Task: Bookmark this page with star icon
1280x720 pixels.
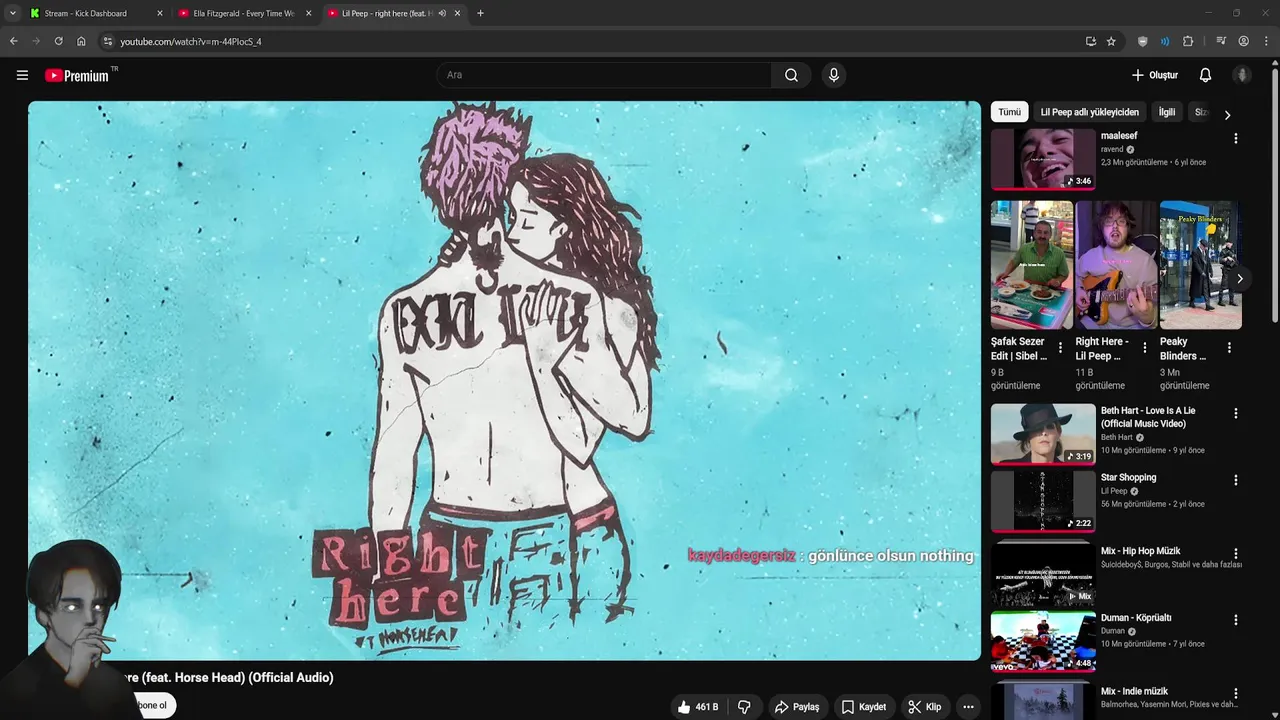Action: [1111, 41]
